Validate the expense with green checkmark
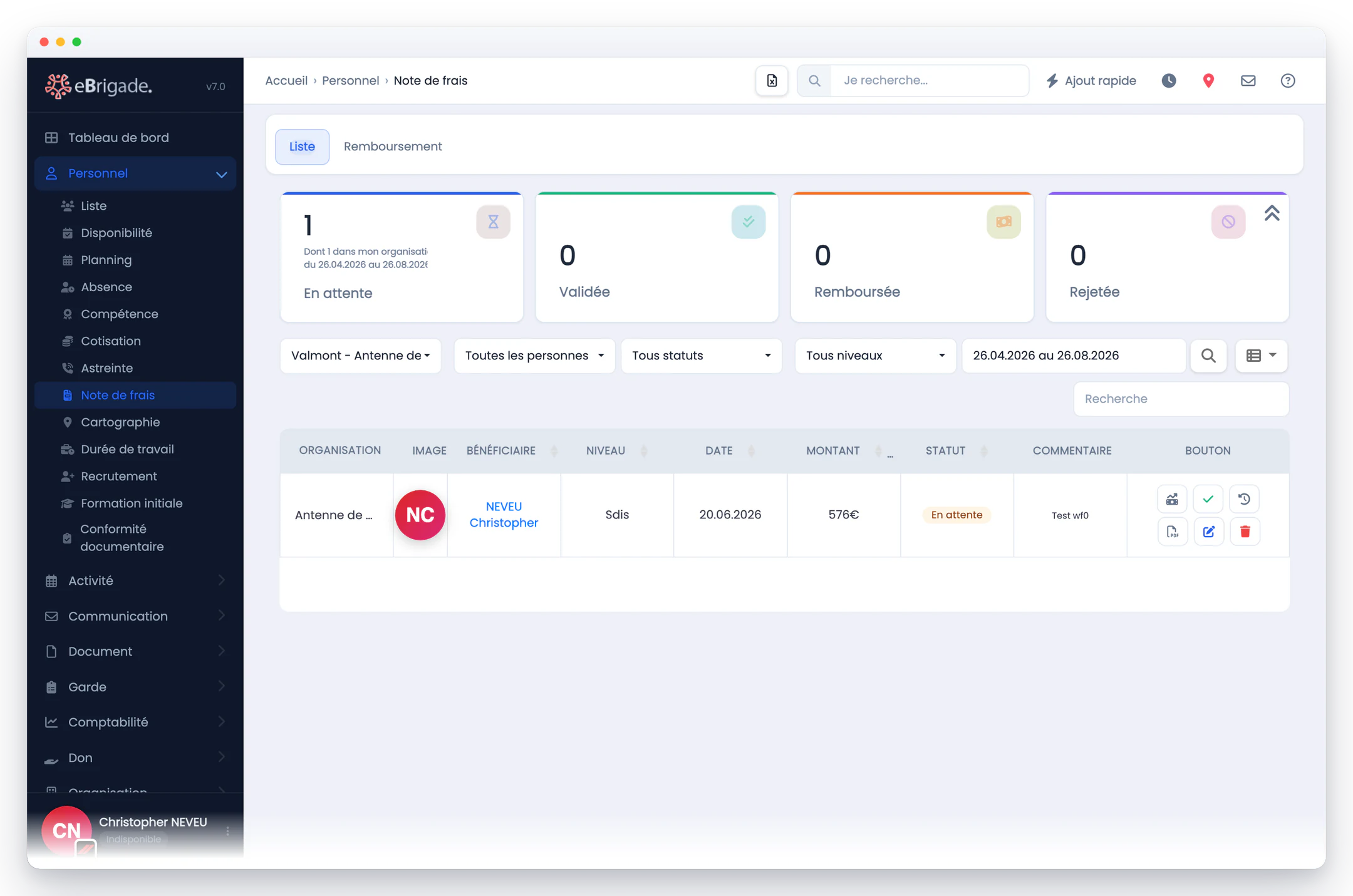1353x896 pixels. (x=1208, y=499)
